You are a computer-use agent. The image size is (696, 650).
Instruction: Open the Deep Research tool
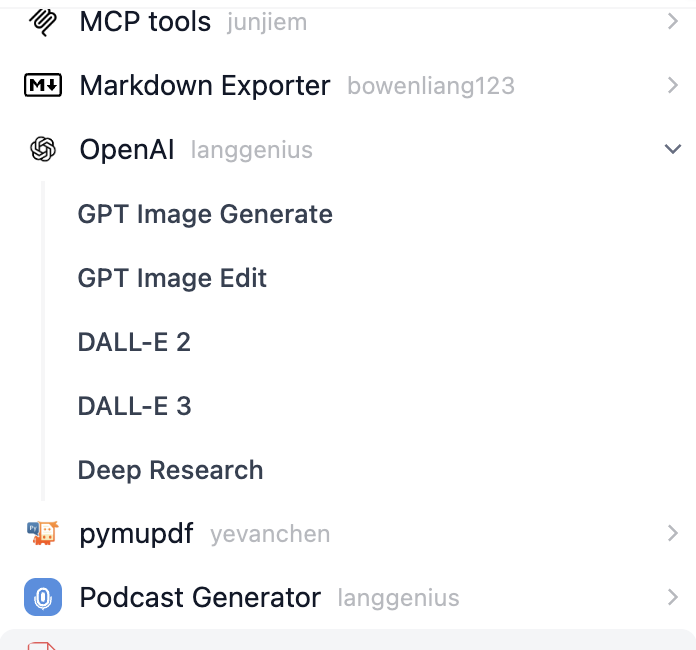(170, 470)
